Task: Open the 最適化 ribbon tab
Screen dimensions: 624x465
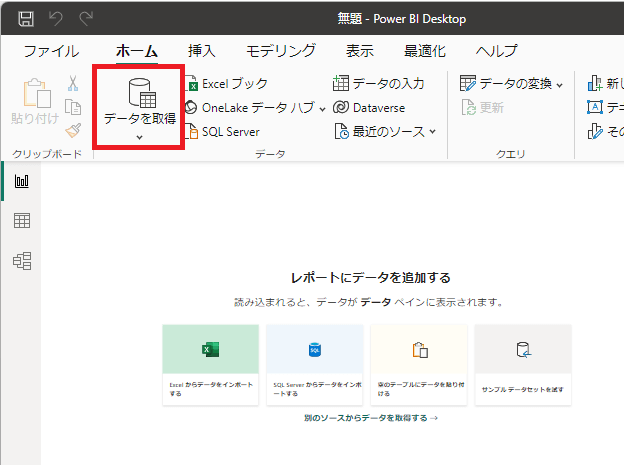Action: click(425, 51)
